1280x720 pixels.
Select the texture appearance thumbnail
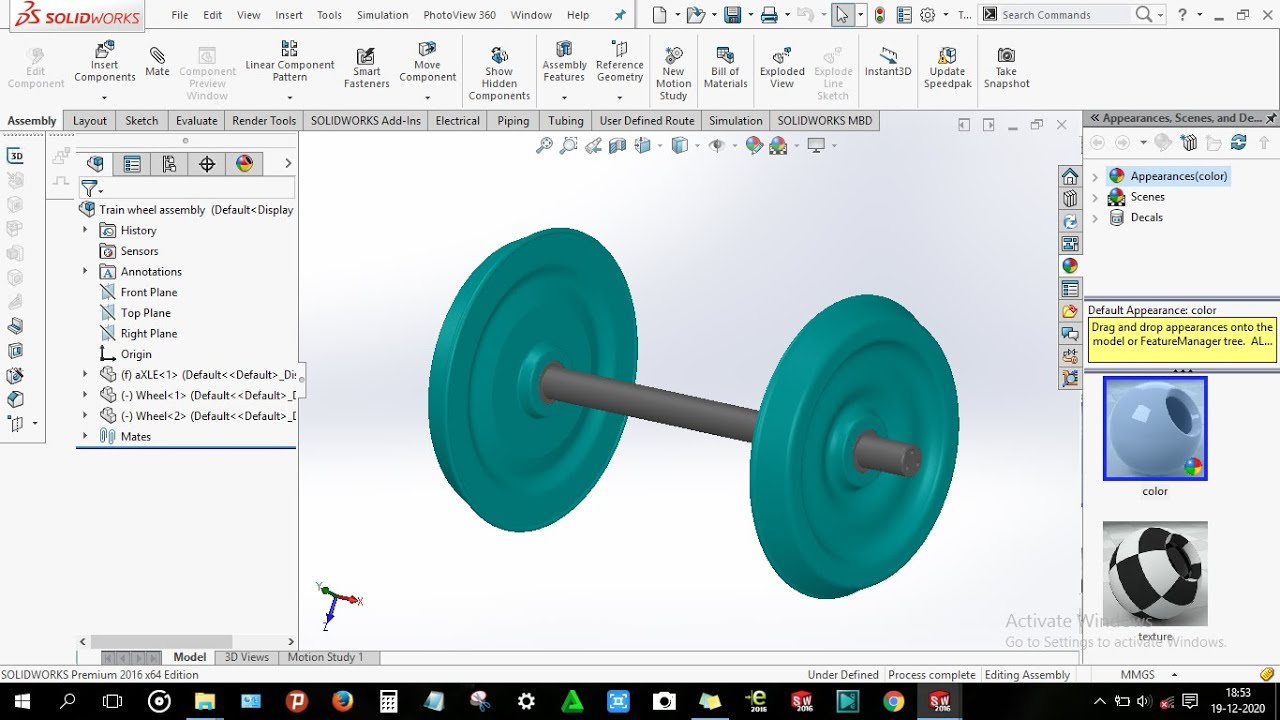[1155, 573]
